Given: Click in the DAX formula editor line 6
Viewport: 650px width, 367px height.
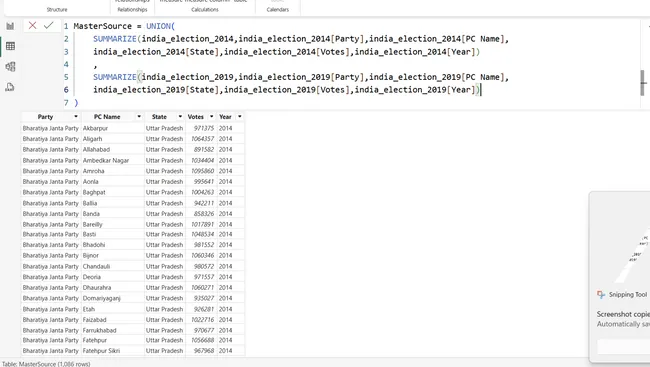Looking at the screenshot, I should 287,90.
